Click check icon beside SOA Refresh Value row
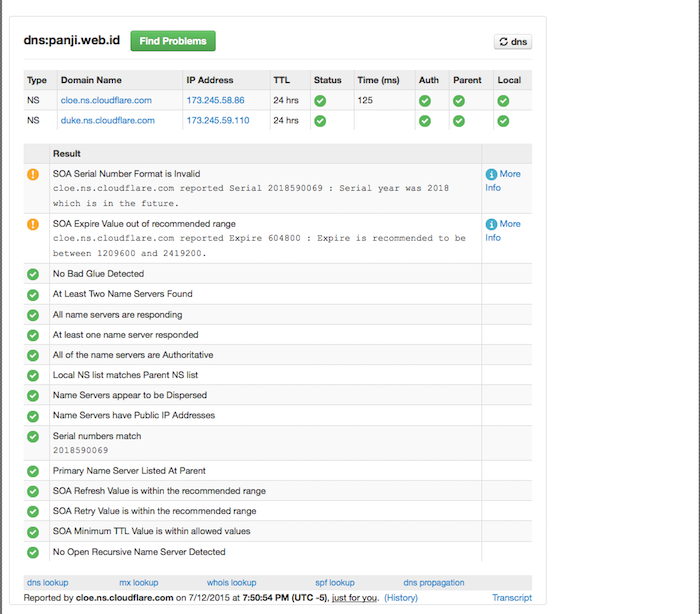The image size is (700, 614). point(33,491)
